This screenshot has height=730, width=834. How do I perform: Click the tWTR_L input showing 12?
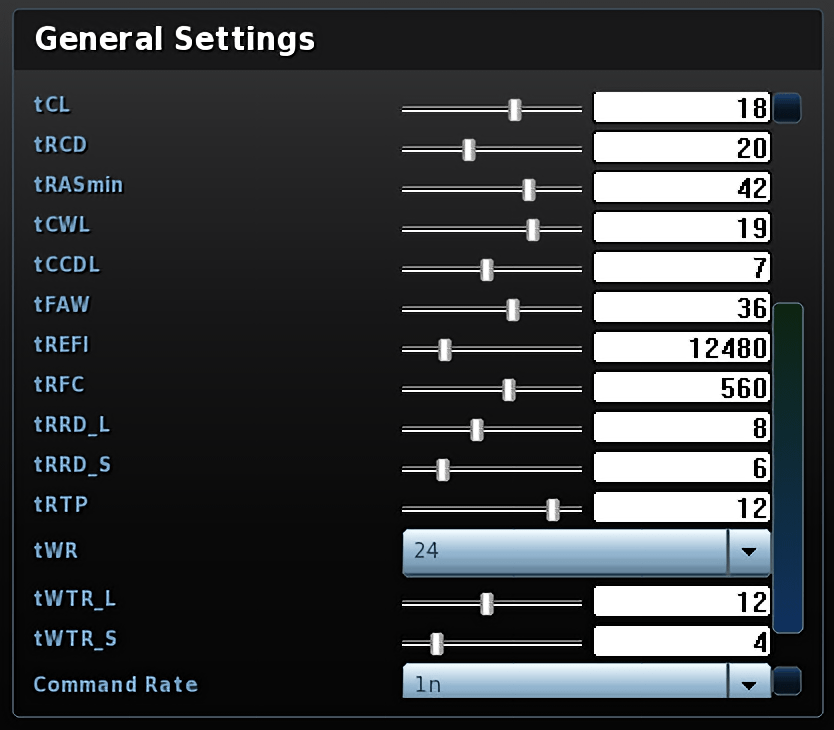pyautogui.click(x=682, y=601)
